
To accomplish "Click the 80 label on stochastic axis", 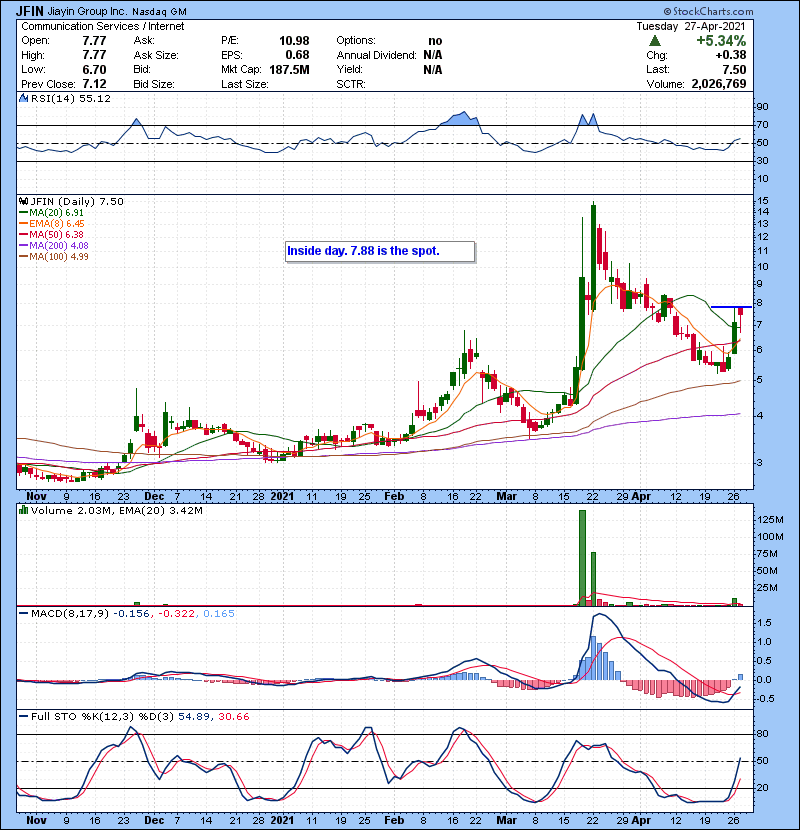I will 763,734.
